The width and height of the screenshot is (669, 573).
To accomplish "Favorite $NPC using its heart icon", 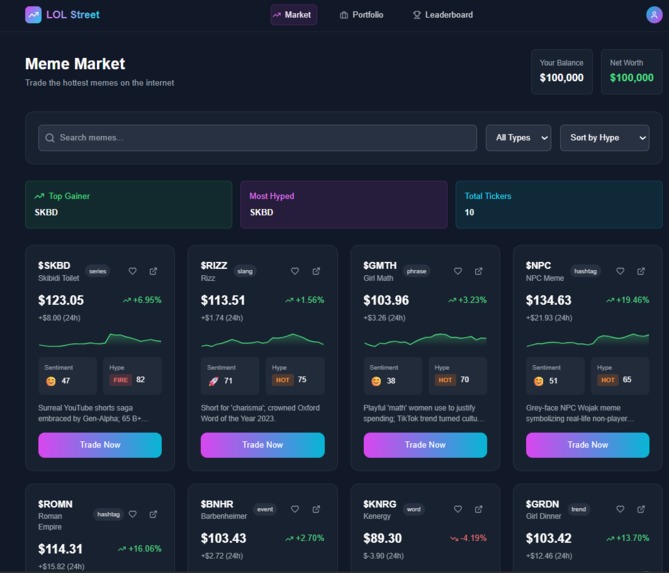I will click(620, 271).
